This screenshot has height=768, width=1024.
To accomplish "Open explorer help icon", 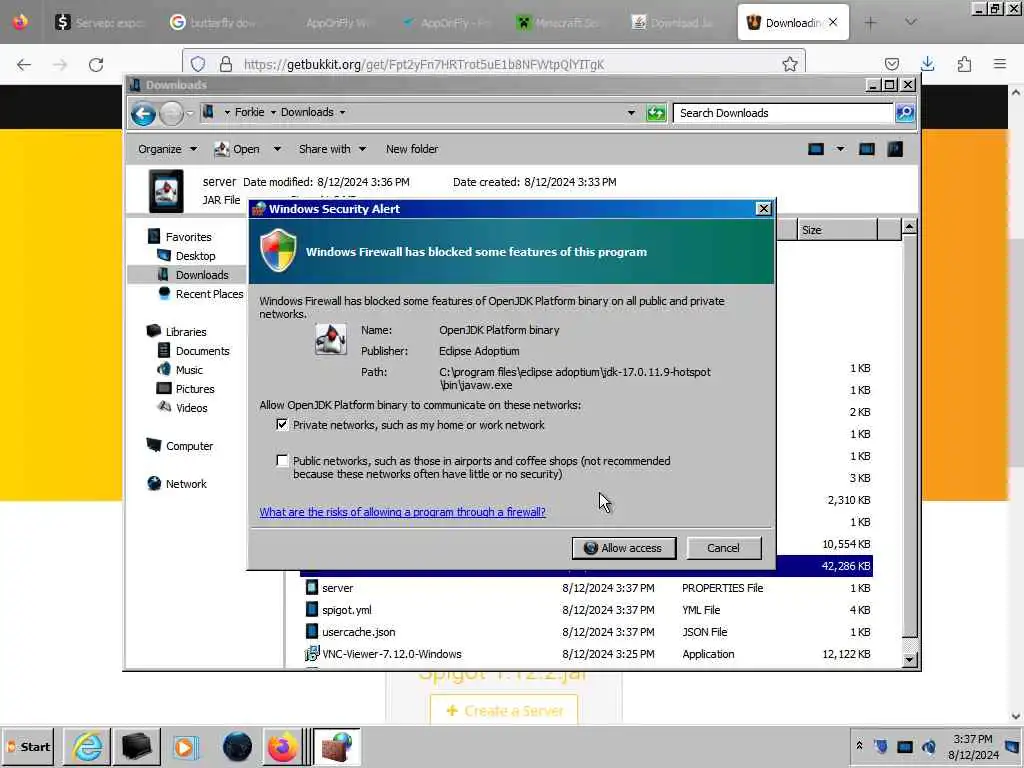I will (895, 149).
